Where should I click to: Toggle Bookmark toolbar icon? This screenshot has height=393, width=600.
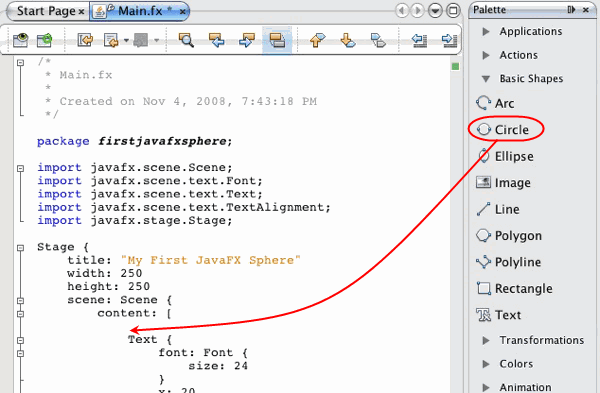point(378,40)
